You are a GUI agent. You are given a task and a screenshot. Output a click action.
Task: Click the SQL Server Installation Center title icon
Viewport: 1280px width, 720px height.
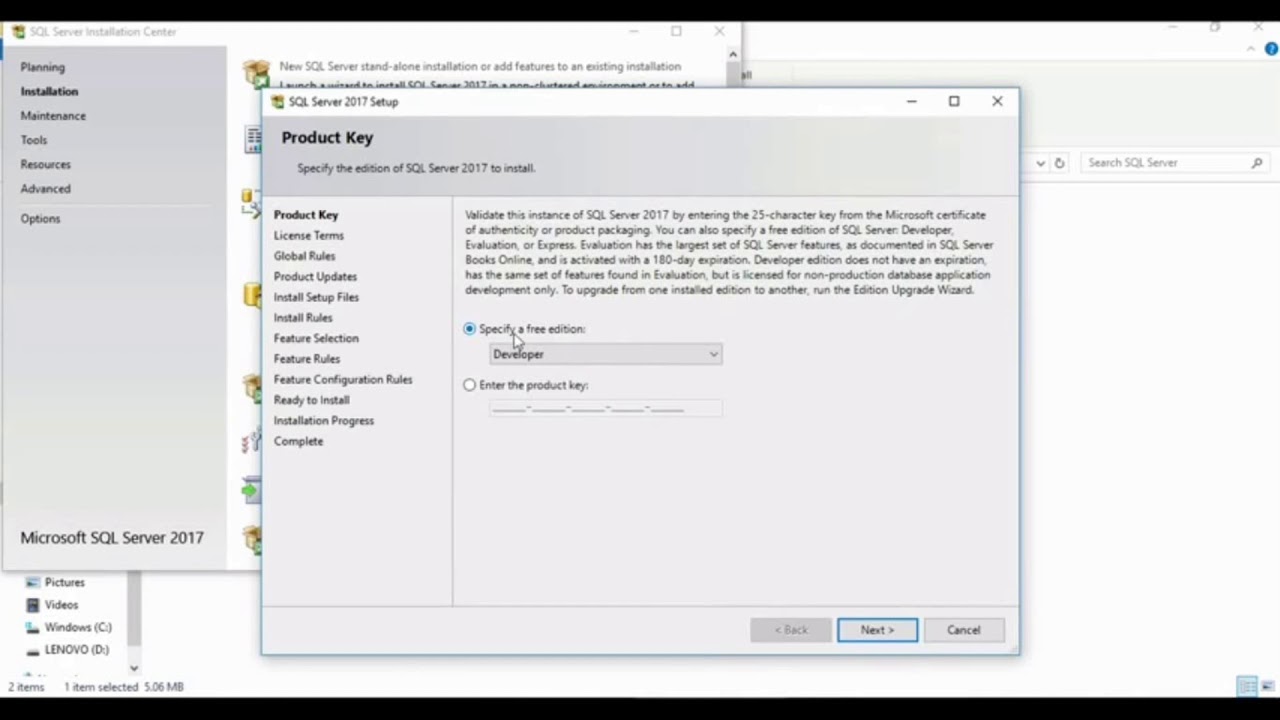[18, 32]
